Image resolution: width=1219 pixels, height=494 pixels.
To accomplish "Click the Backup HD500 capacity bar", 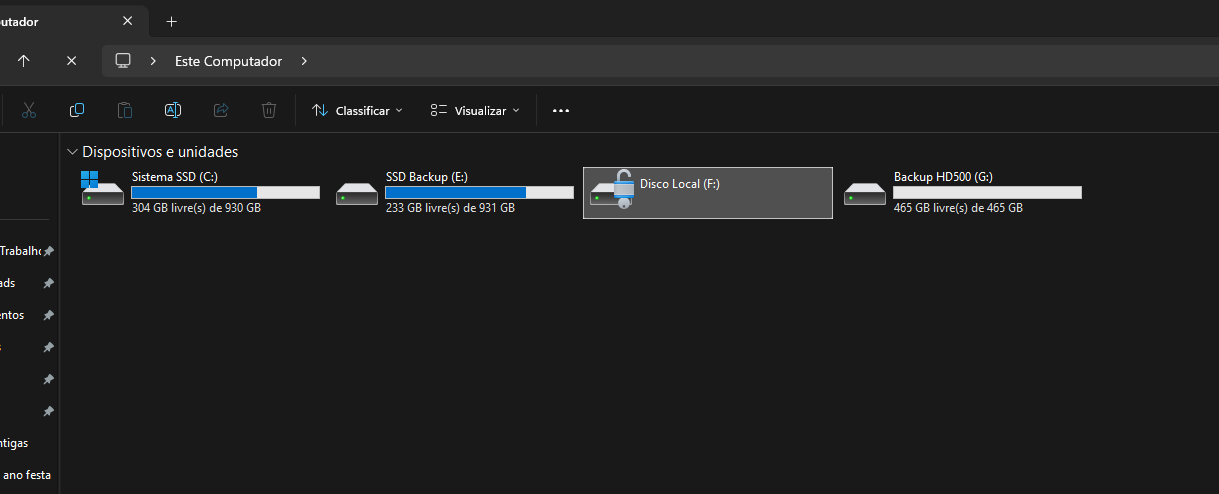I will tap(988, 192).
